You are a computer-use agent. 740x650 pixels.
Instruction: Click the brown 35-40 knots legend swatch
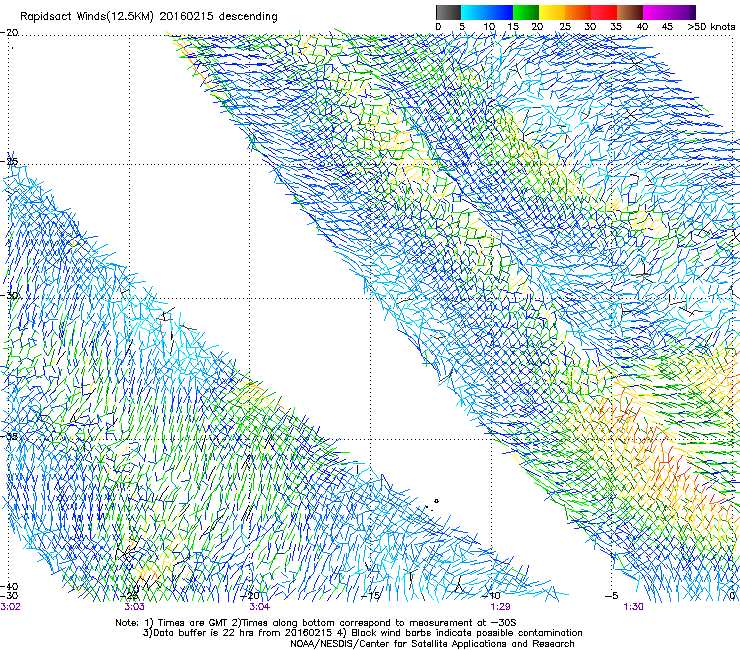tap(630, 12)
